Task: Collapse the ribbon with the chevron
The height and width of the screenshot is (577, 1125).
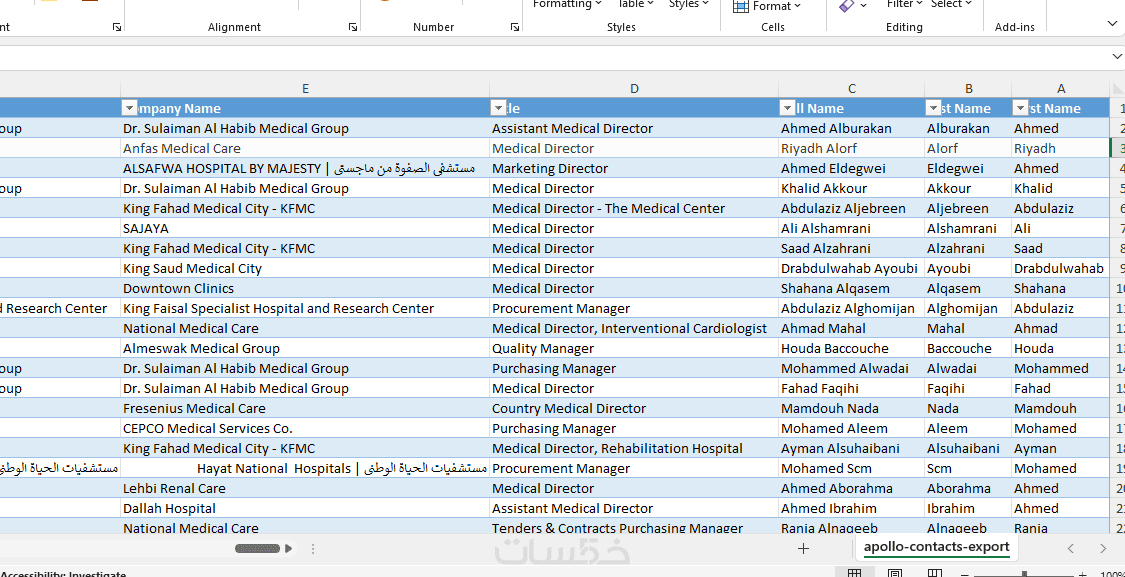Action: (1112, 24)
